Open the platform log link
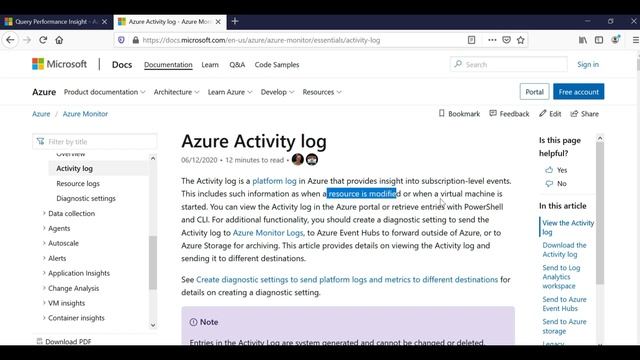Viewport: 640px width, 360px height. click(274, 181)
